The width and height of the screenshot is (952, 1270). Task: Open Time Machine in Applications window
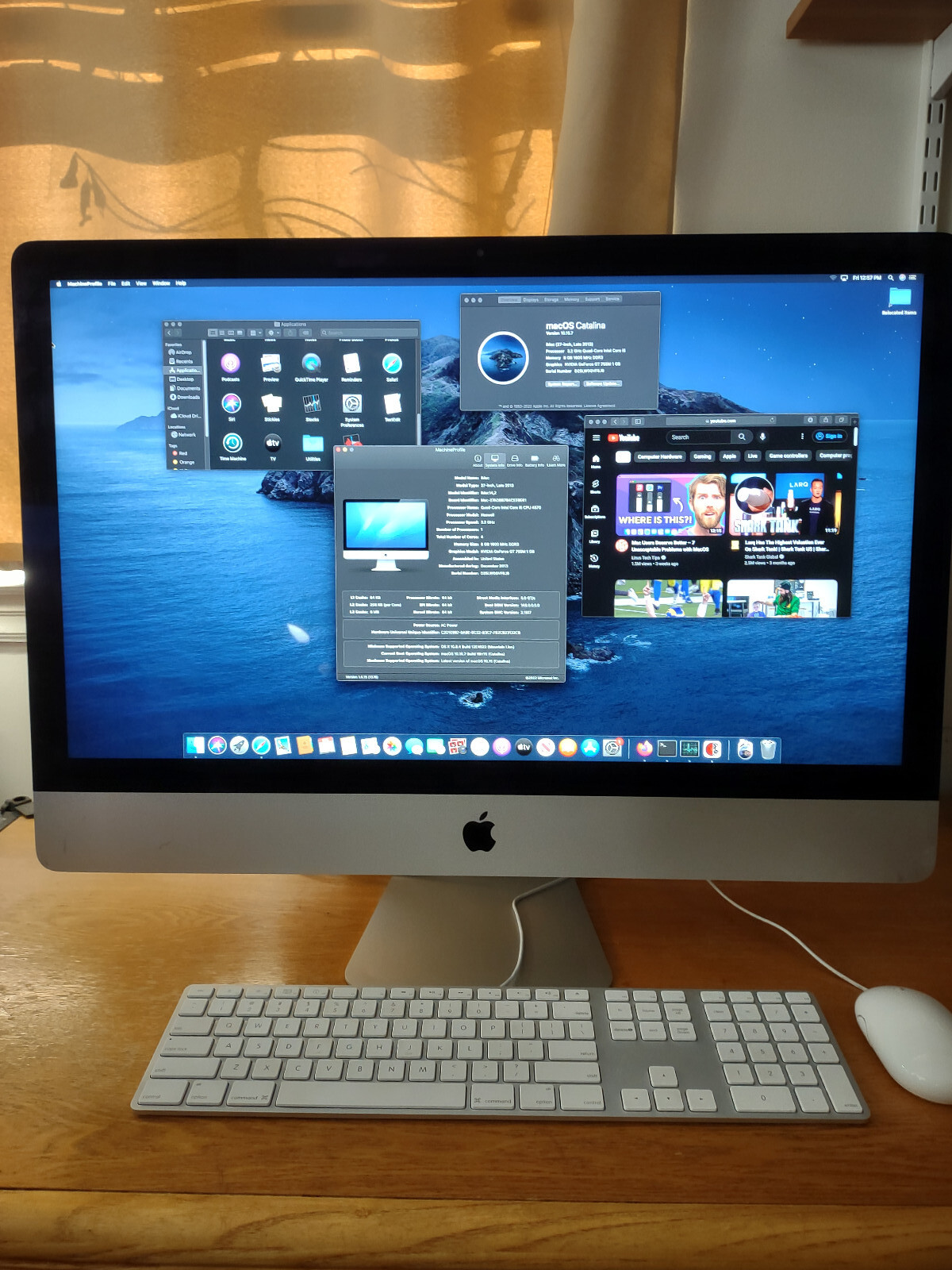[x=232, y=443]
